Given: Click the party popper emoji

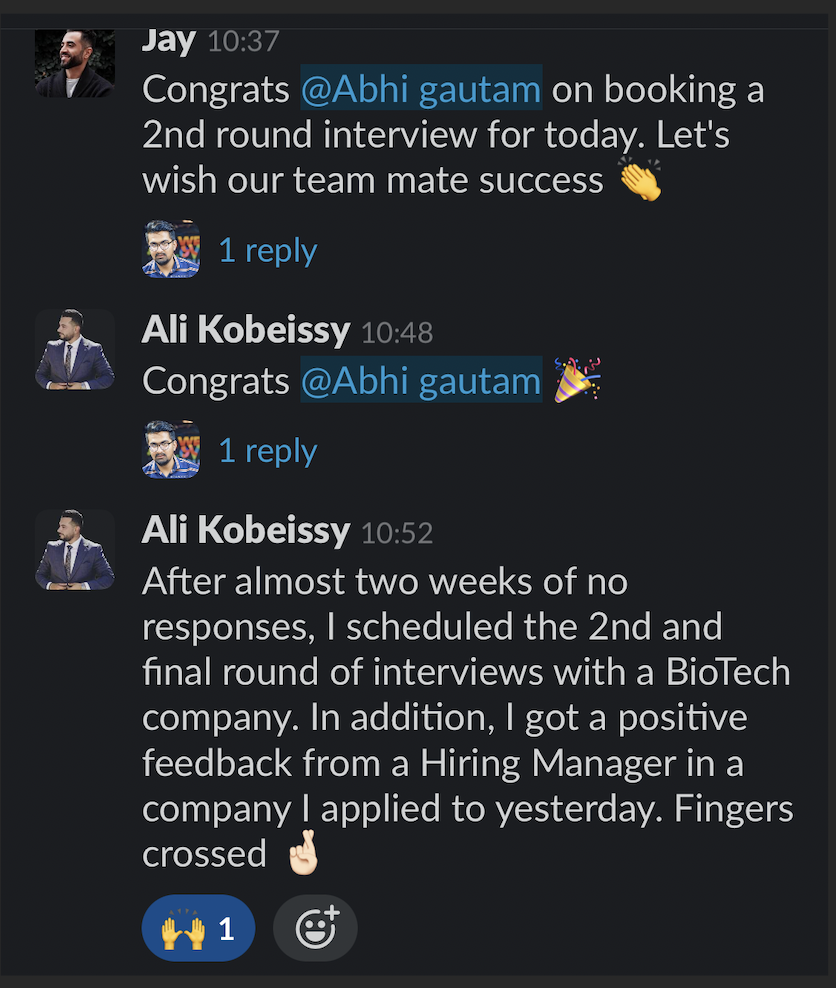Looking at the screenshot, I should click(577, 380).
